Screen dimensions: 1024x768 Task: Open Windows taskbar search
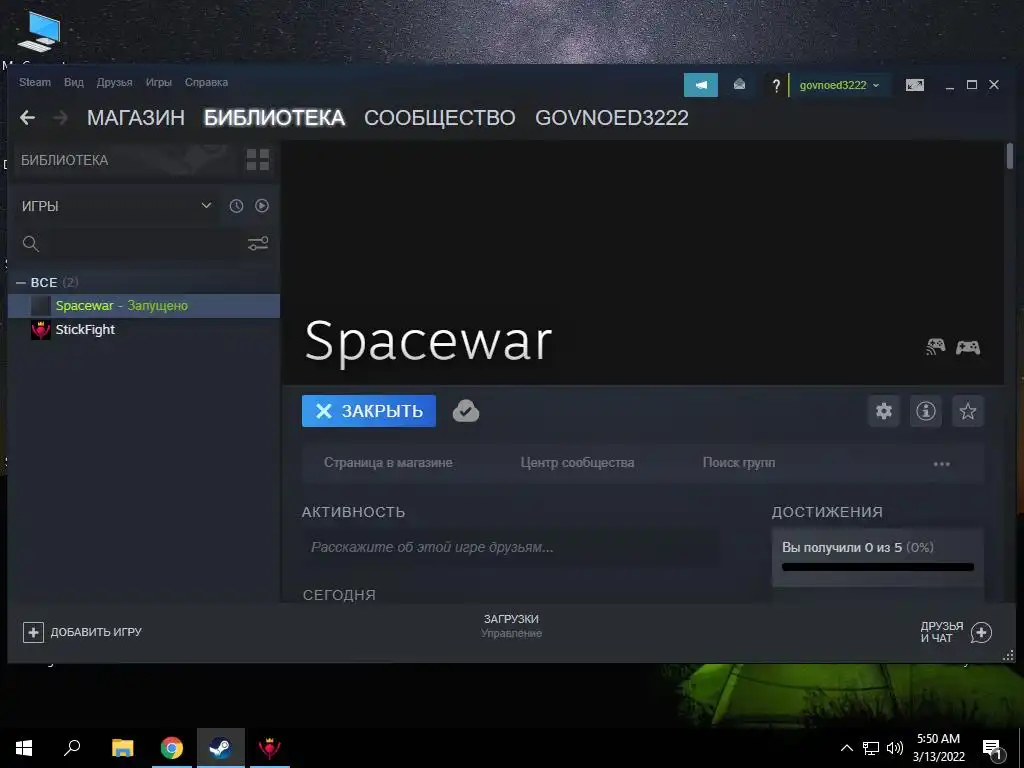click(x=72, y=748)
